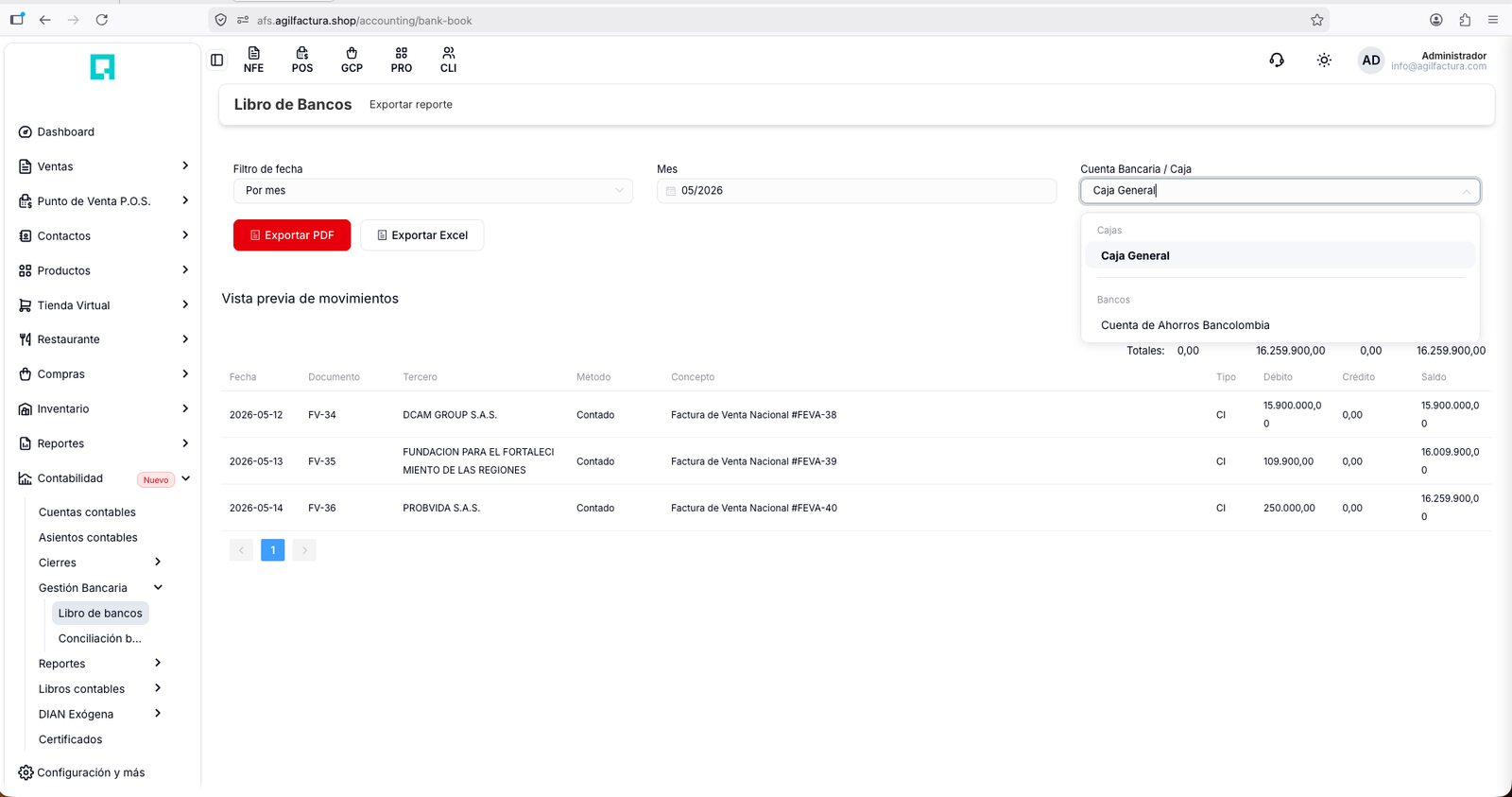
Task: Expand the Cierres submenu chevron
Action: [158, 562]
